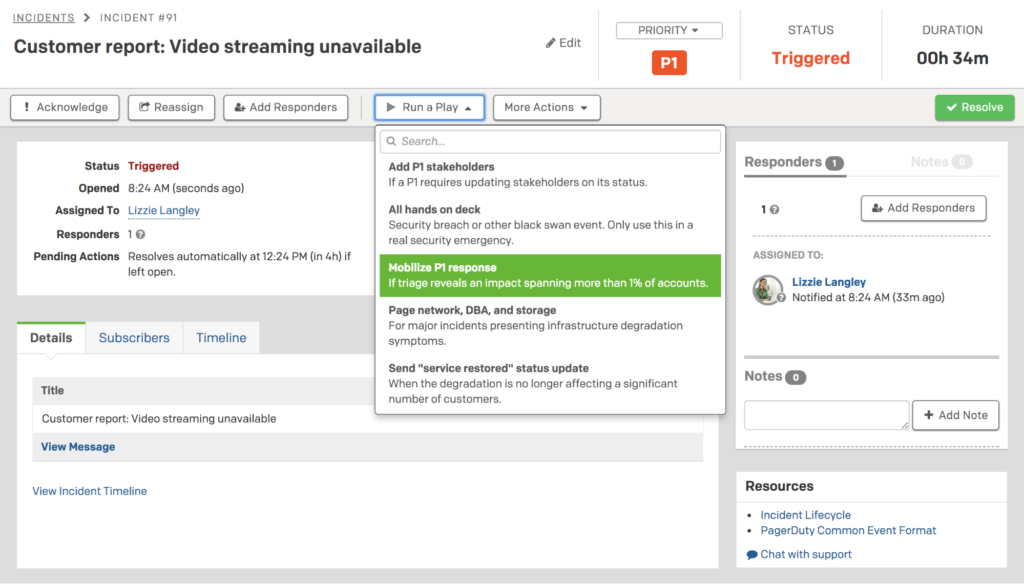Select Add P1 stakeholders play
Image resolution: width=1024 pixels, height=584 pixels.
[551, 174]
